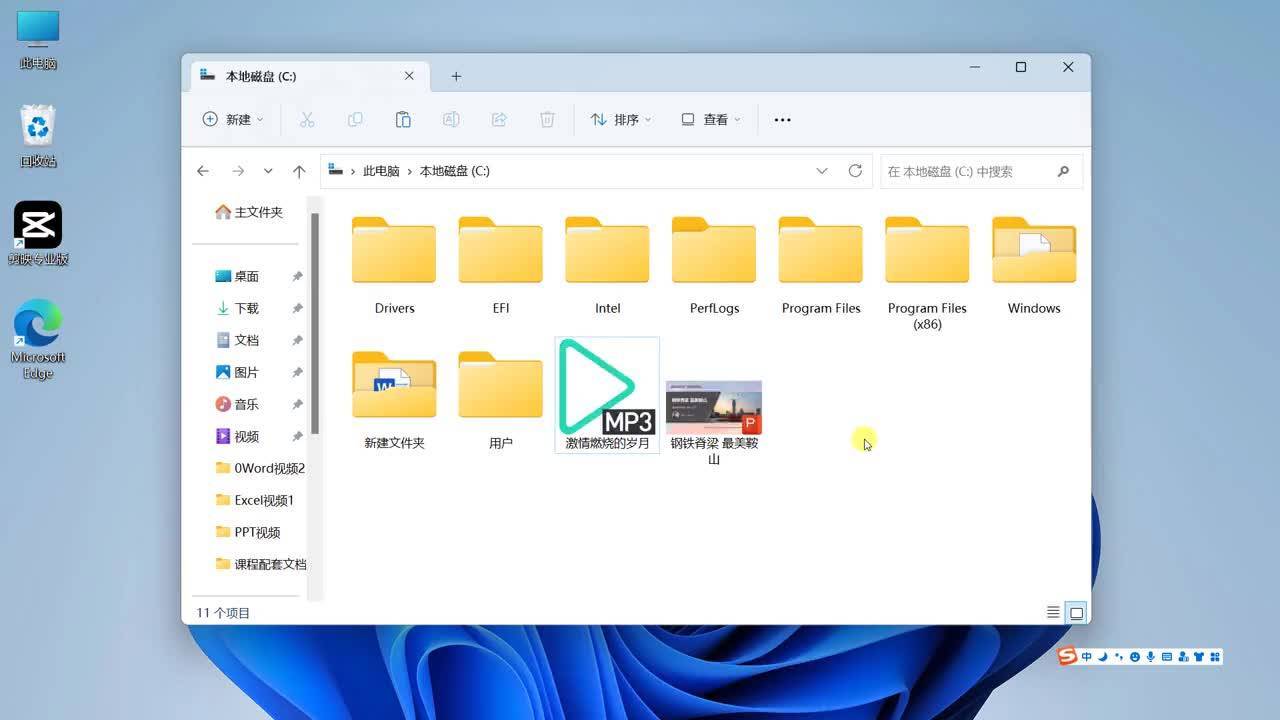Open the See more (...) menu

(782, 119)
